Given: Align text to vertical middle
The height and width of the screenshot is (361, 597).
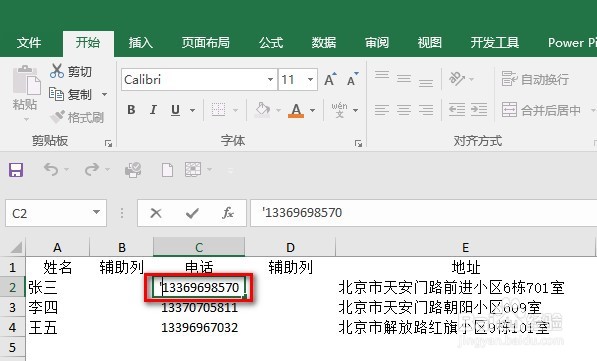Looking at the screenshot, I should coord(404,79).
